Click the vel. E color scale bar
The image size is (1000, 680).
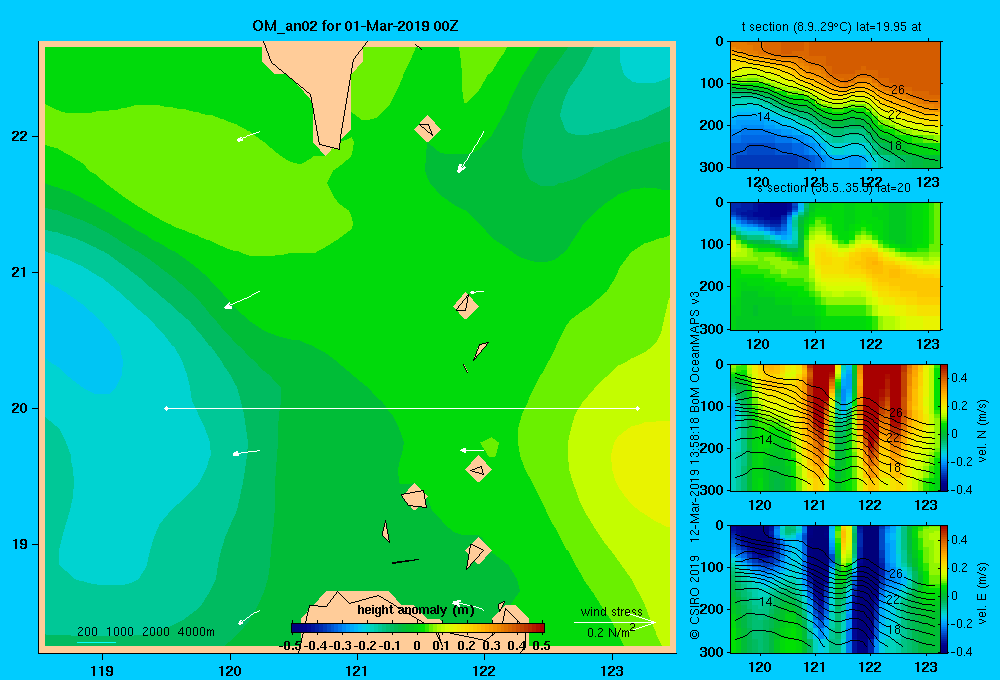point(944,589)
